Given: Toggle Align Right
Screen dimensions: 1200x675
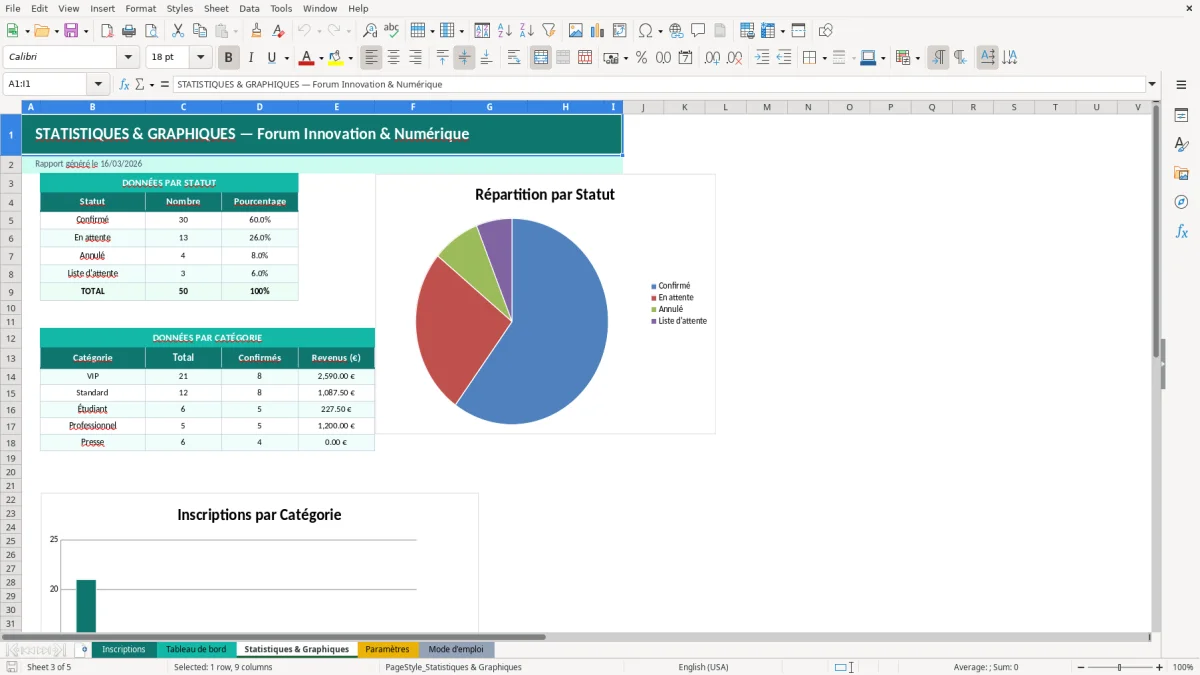Looking at the screenshot, I should pyautogui.click(x=415, y=58).
